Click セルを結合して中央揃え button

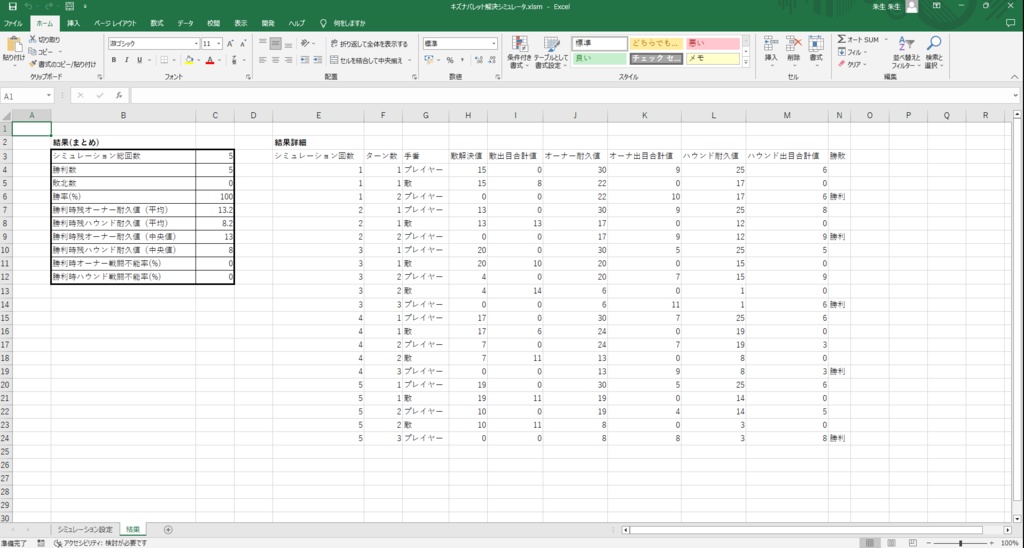(x=367, y=60)
